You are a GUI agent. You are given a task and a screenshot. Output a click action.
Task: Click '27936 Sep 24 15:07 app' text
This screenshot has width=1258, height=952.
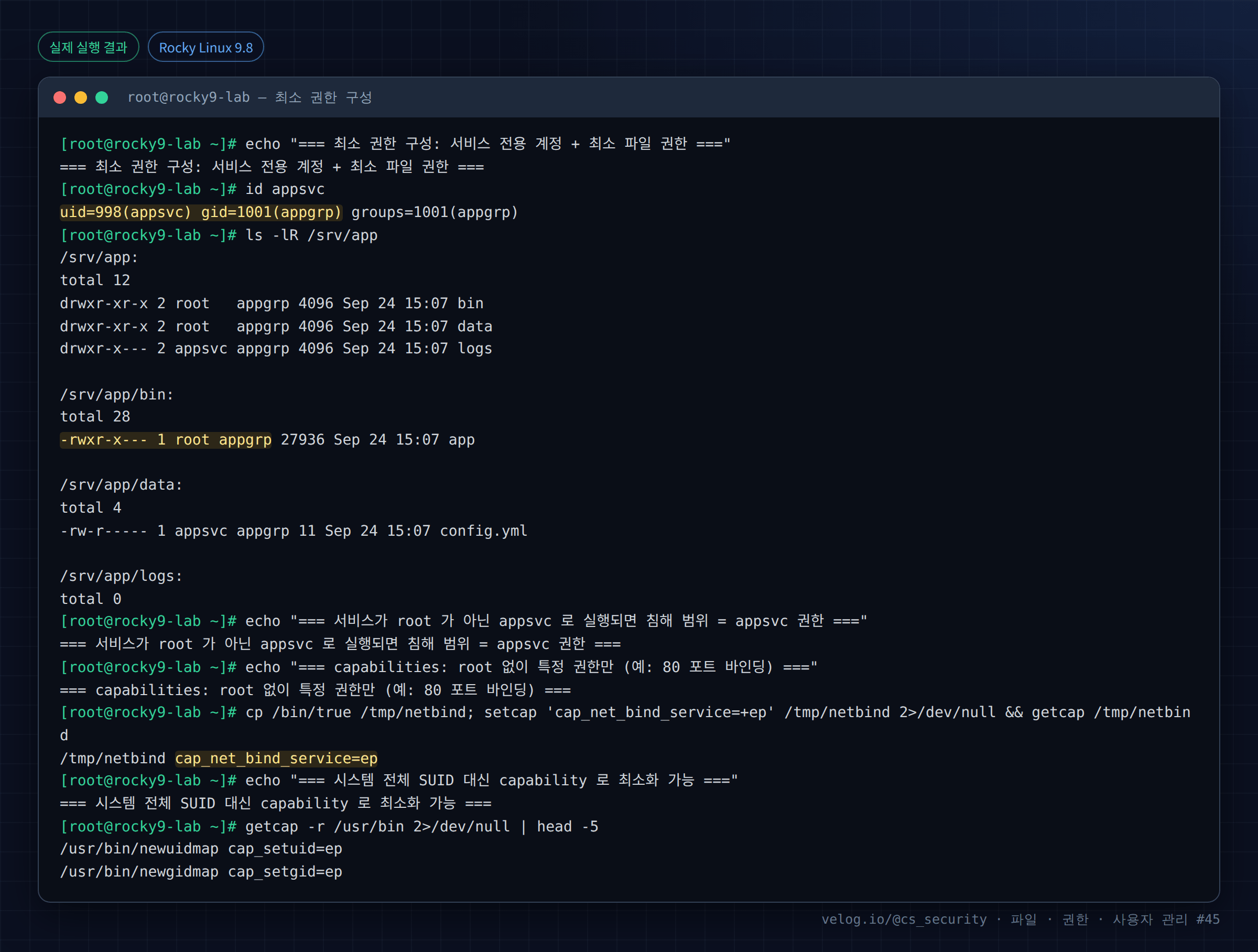click(x=377, y=440)
